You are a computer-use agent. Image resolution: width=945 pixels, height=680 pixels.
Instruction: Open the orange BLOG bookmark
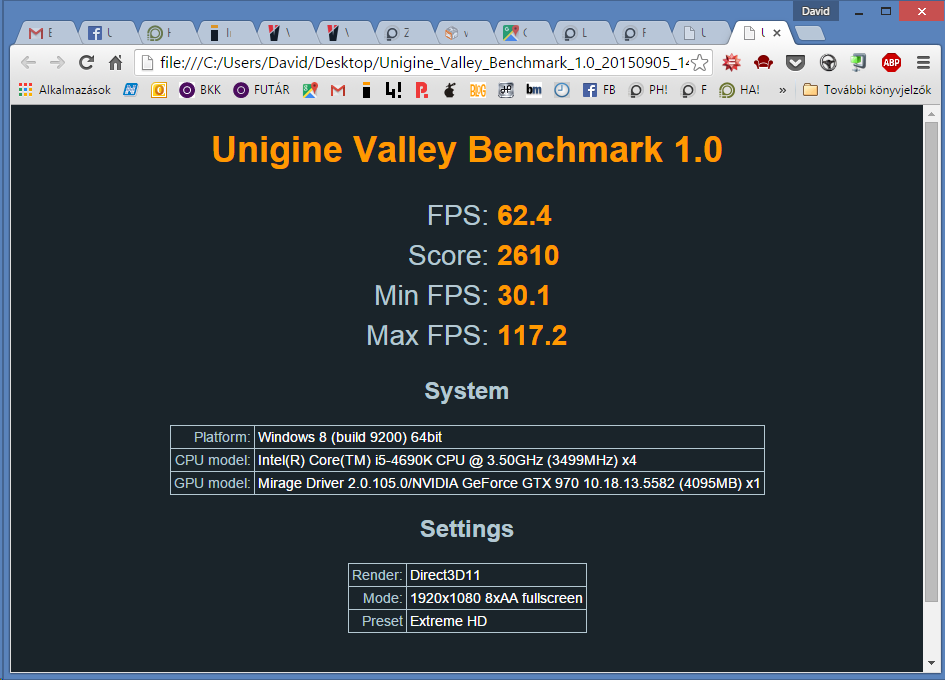(x=478, y=90)
